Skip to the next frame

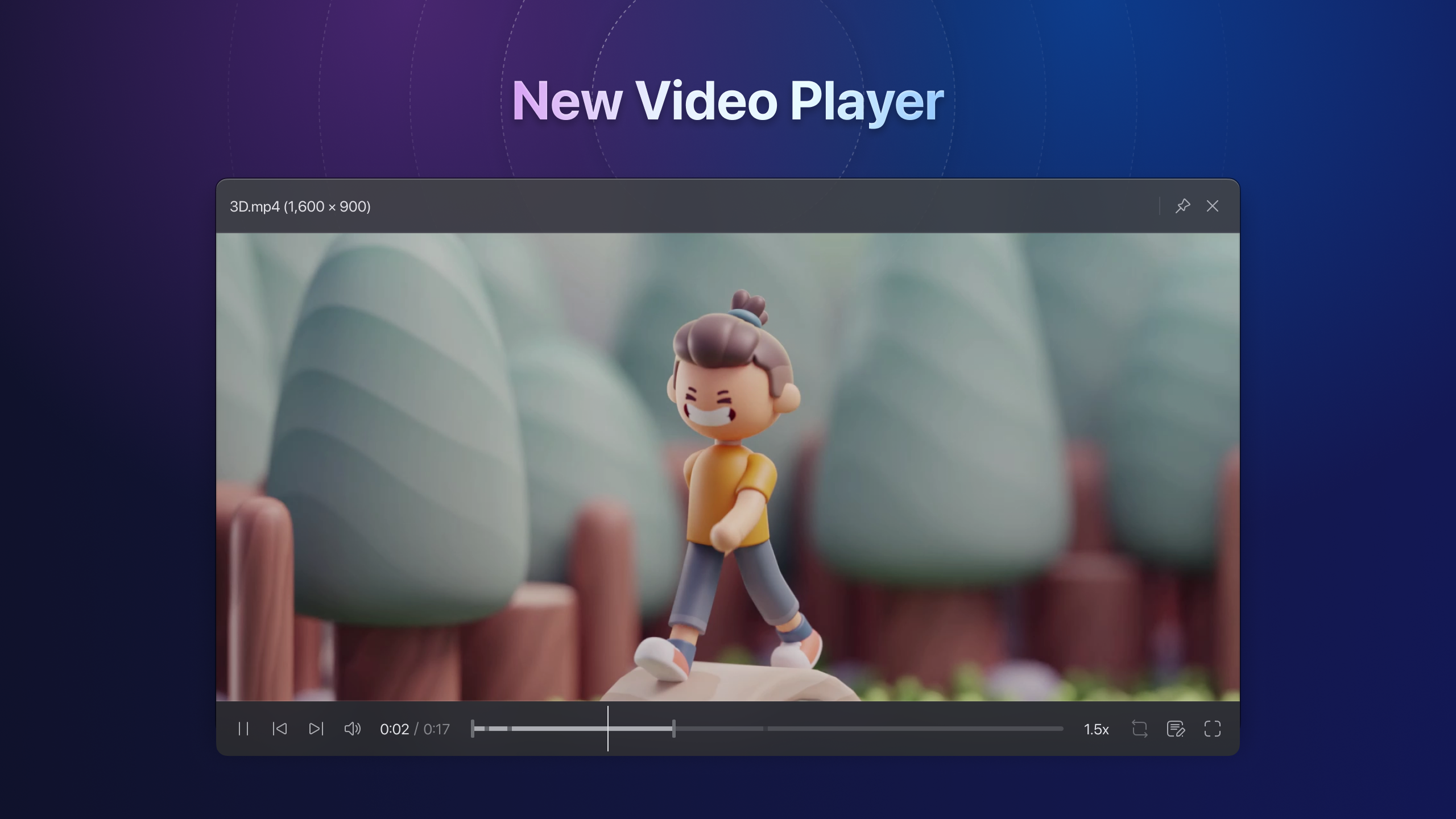pyautogui.click(x=316, y=729)
